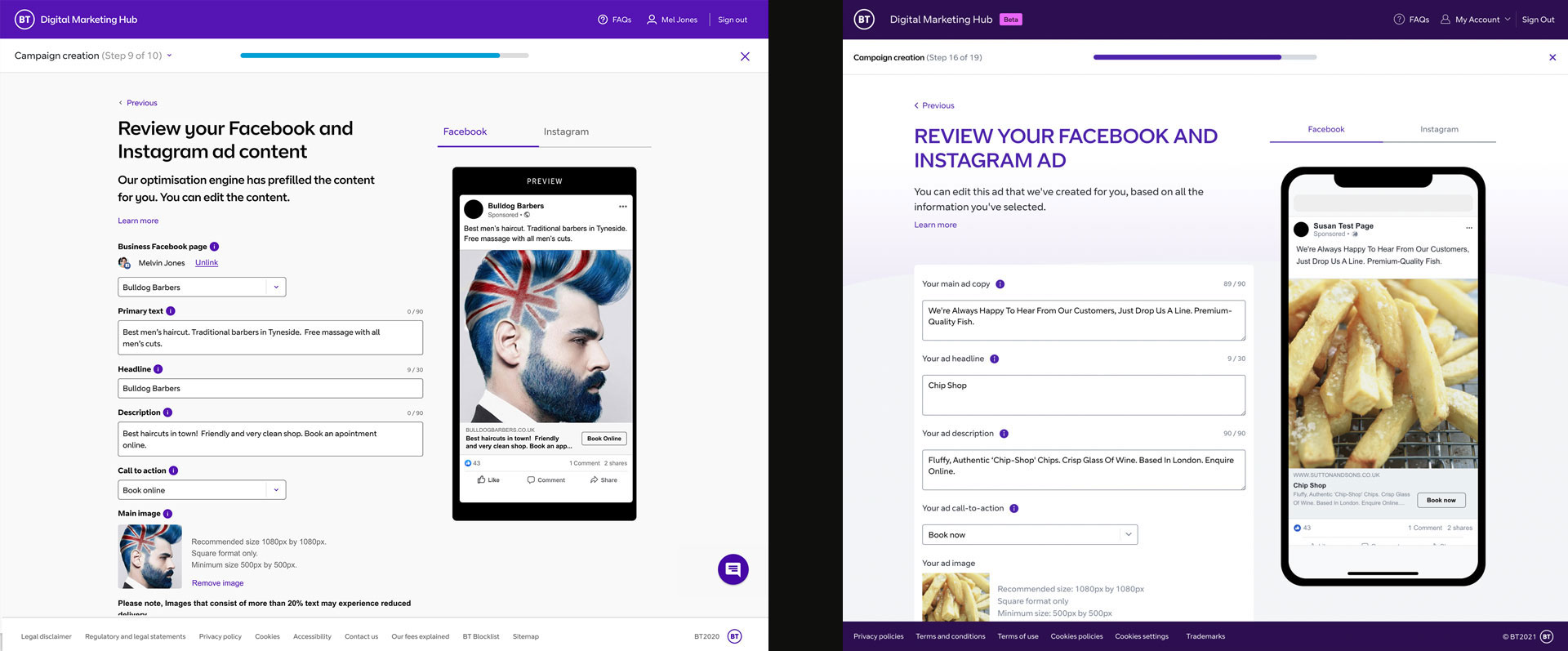Click info icon beside Main image label
This screenshot has height=651, width=1568.
[x=167, y=514]
